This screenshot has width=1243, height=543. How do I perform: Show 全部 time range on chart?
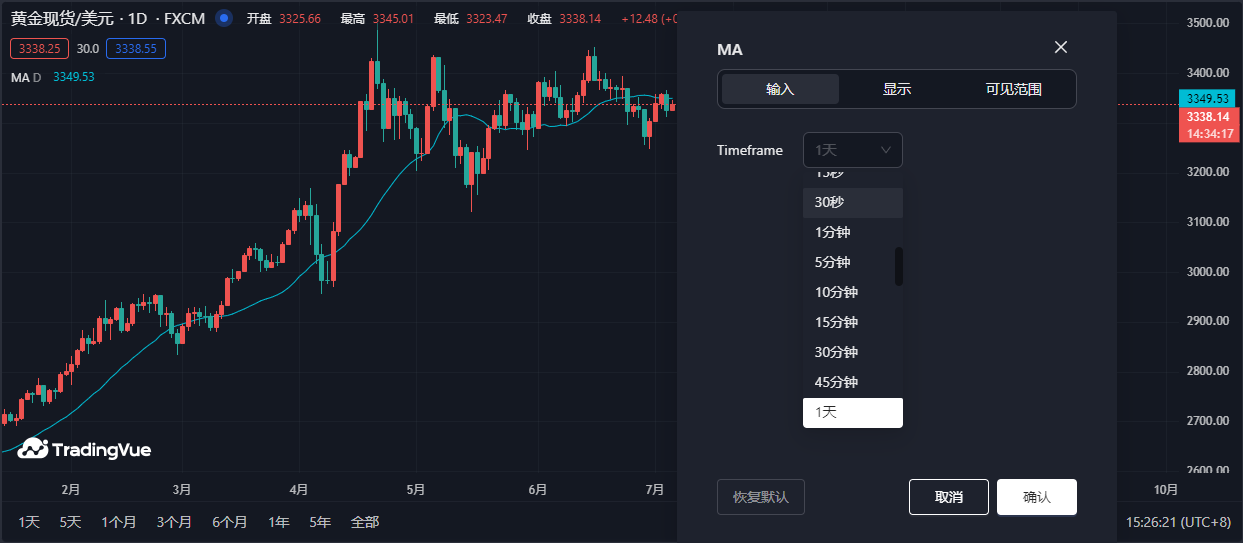tap(365, 522)
